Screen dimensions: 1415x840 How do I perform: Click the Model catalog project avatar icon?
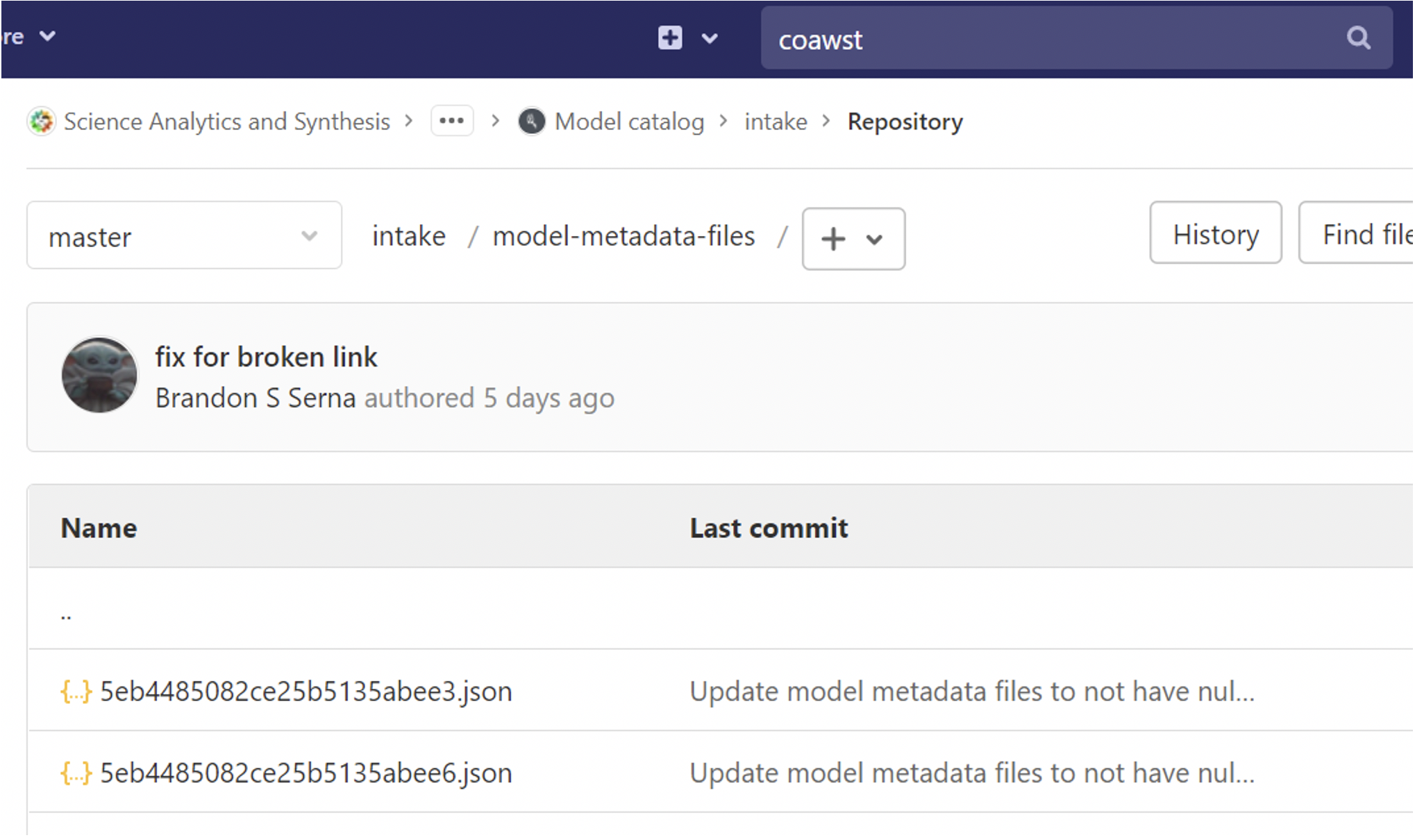(532, 121)
